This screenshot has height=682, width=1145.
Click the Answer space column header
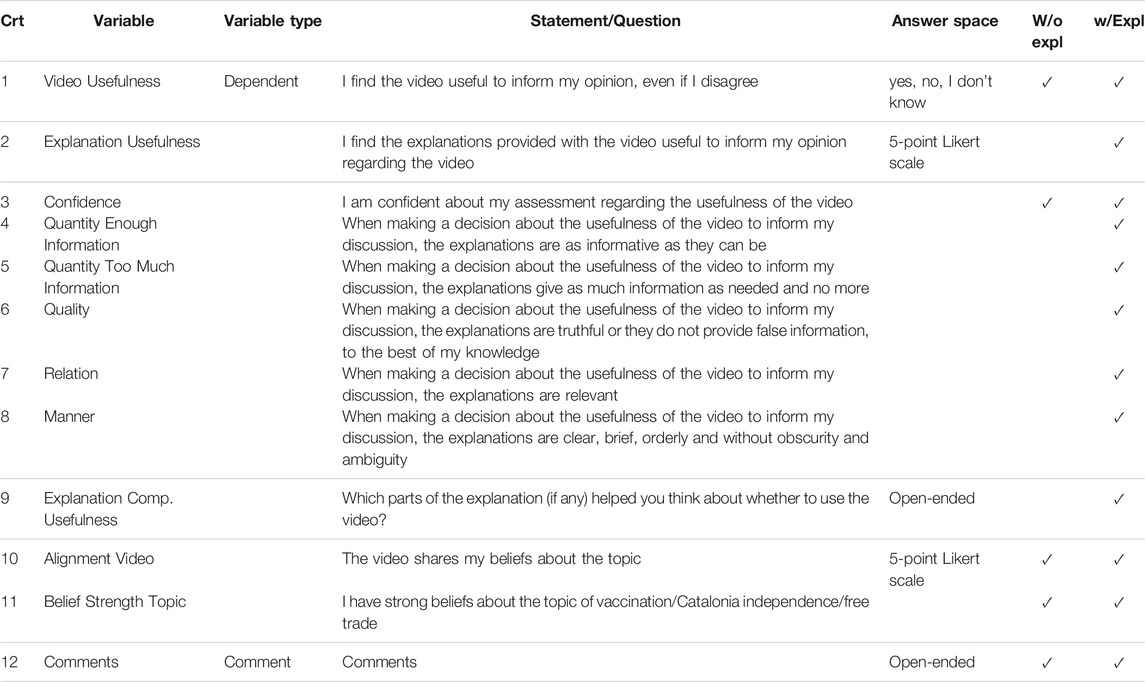coord(944,21)
